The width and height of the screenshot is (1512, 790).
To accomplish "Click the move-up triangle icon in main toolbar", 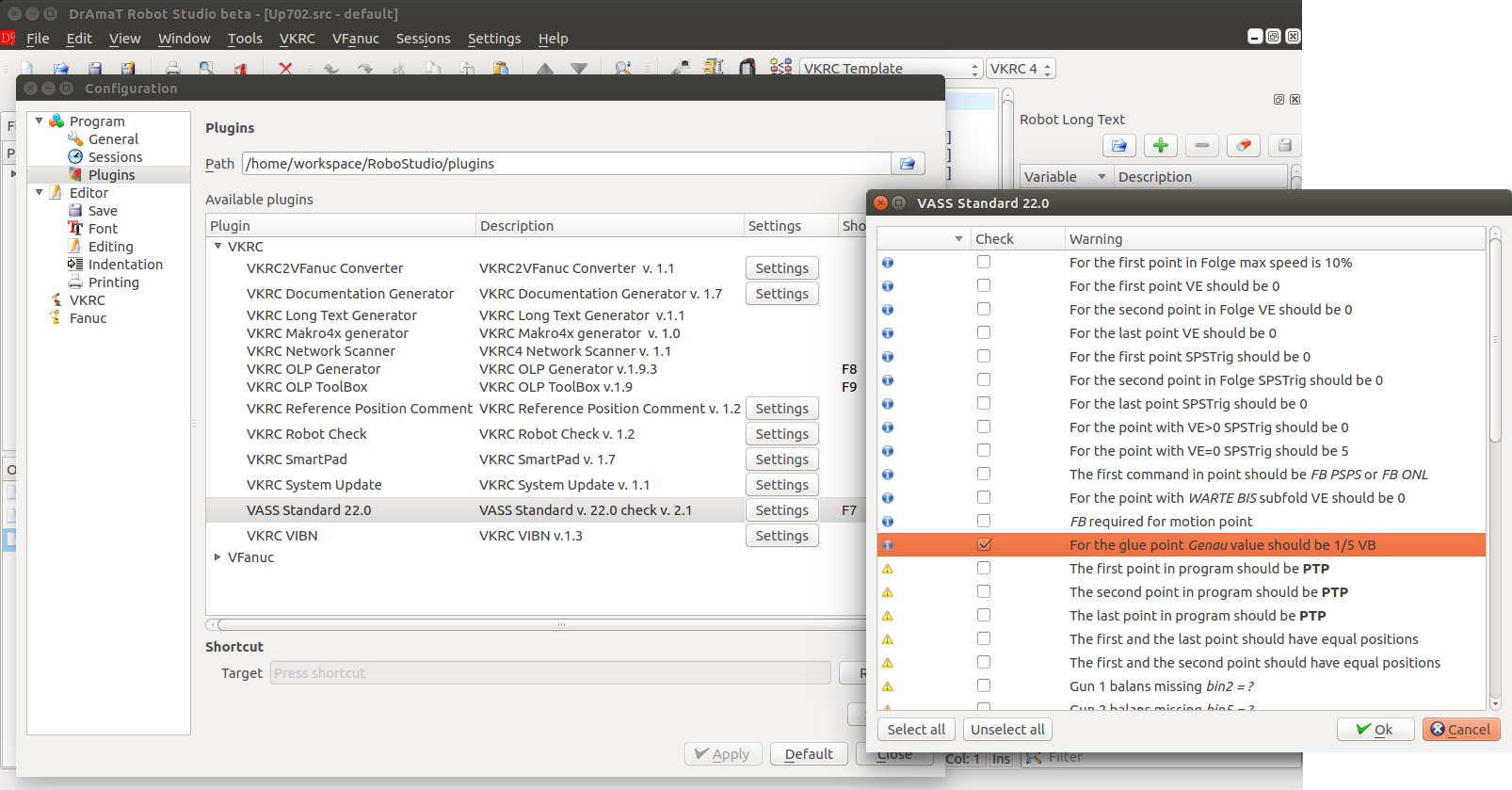I will [x=545, y=69].
